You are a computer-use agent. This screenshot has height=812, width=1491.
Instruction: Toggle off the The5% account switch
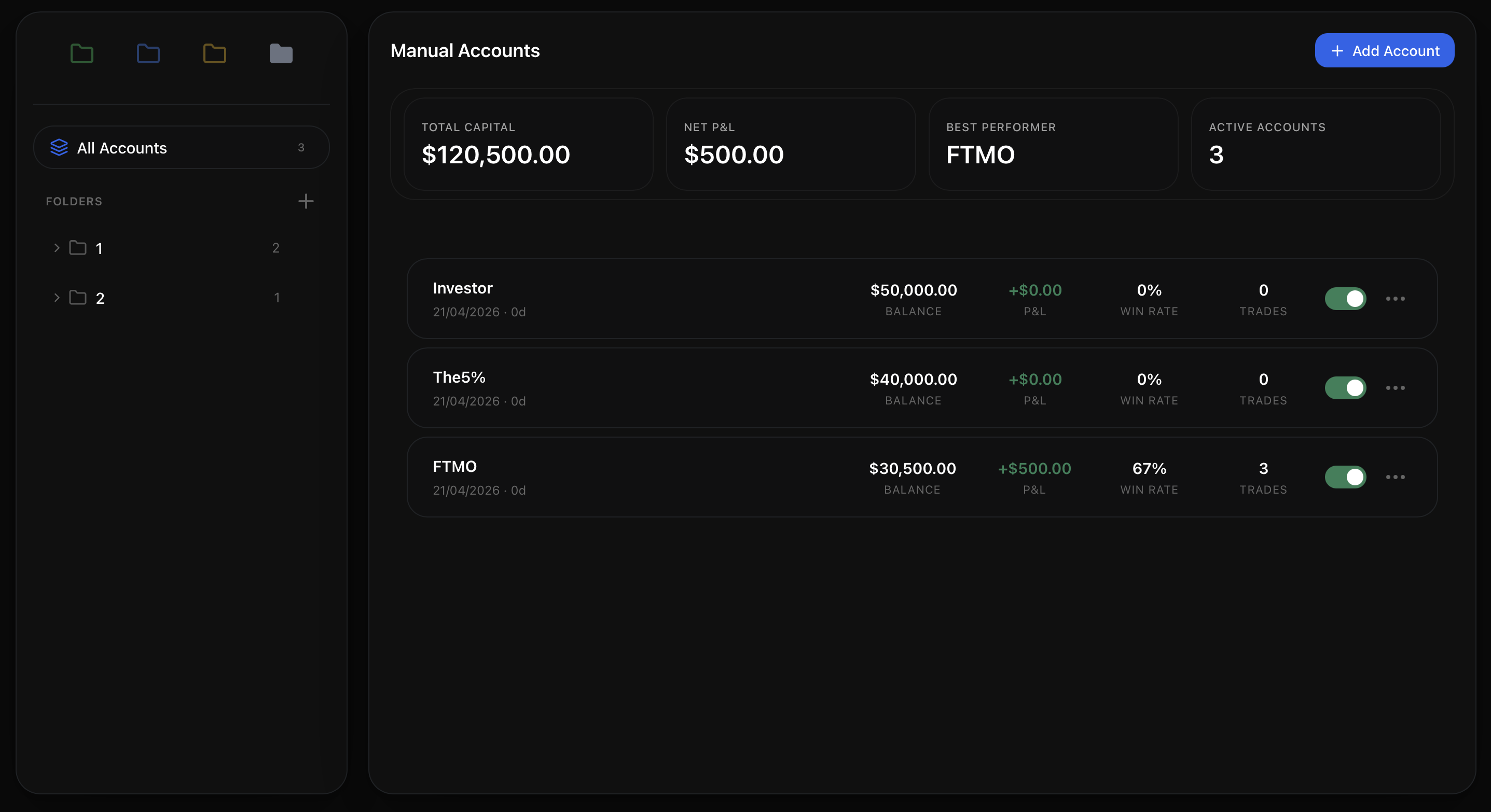[x=1346, y=387]
